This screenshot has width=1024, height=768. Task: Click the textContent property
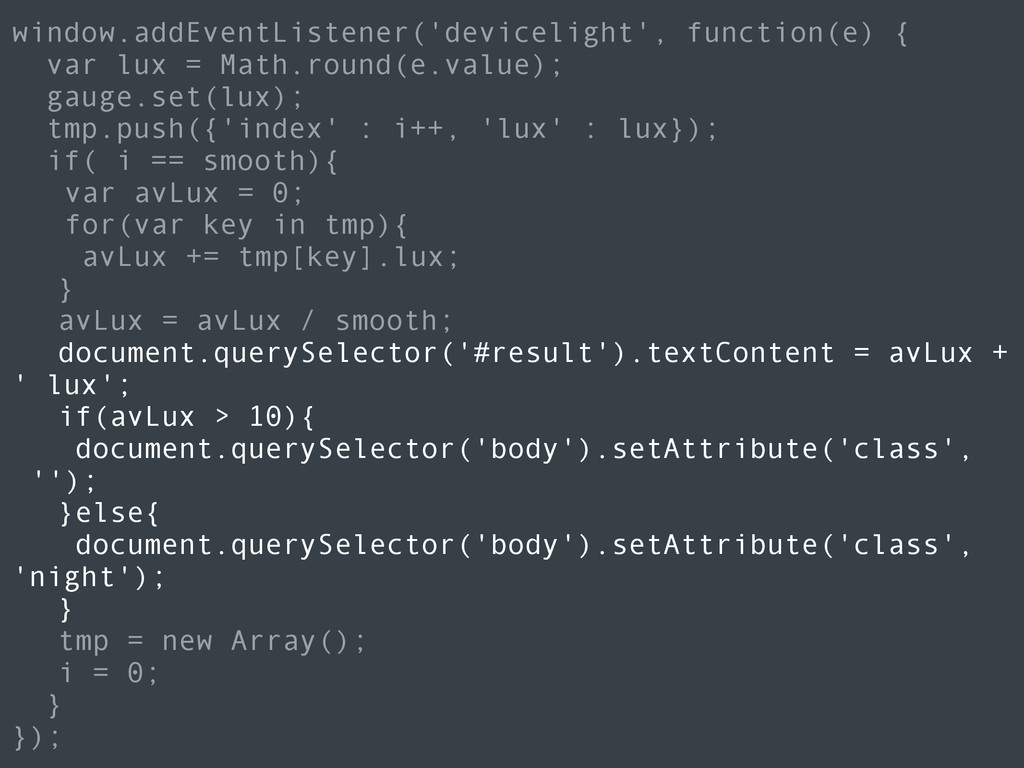741,353
